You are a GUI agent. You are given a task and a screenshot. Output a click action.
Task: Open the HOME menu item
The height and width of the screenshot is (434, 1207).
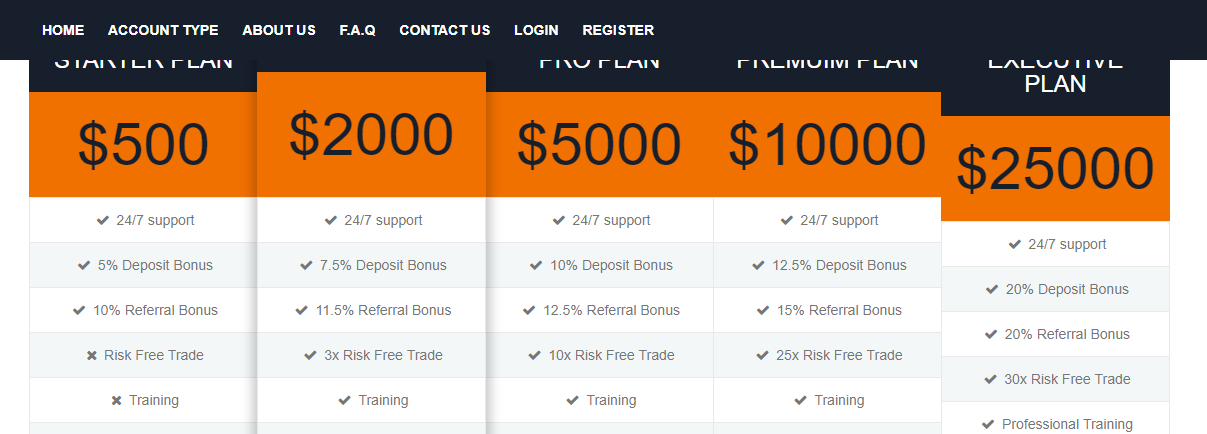(63, 30)
